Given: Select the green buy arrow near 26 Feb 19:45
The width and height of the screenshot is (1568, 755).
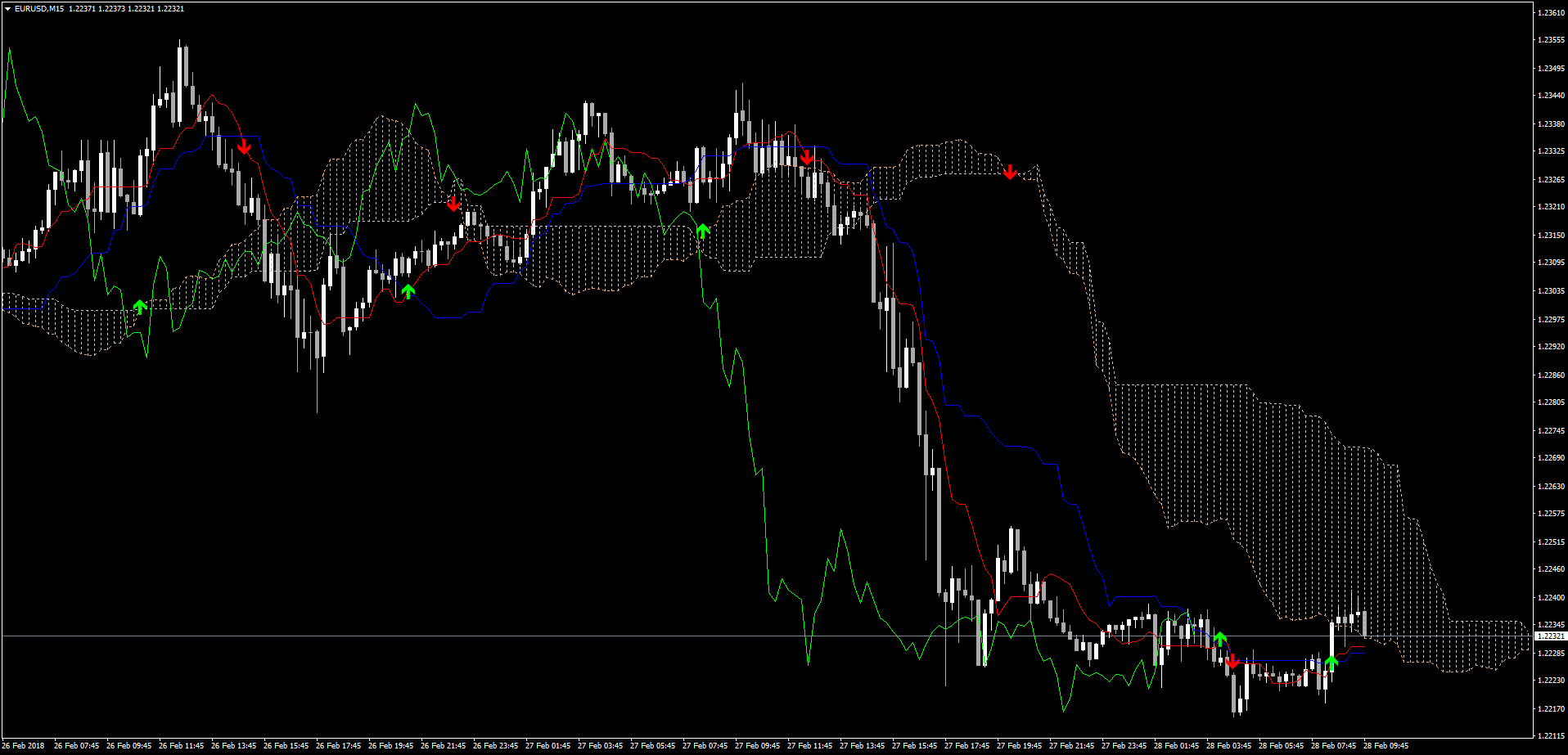Looking at the screenshot, I should pos(408,291).
